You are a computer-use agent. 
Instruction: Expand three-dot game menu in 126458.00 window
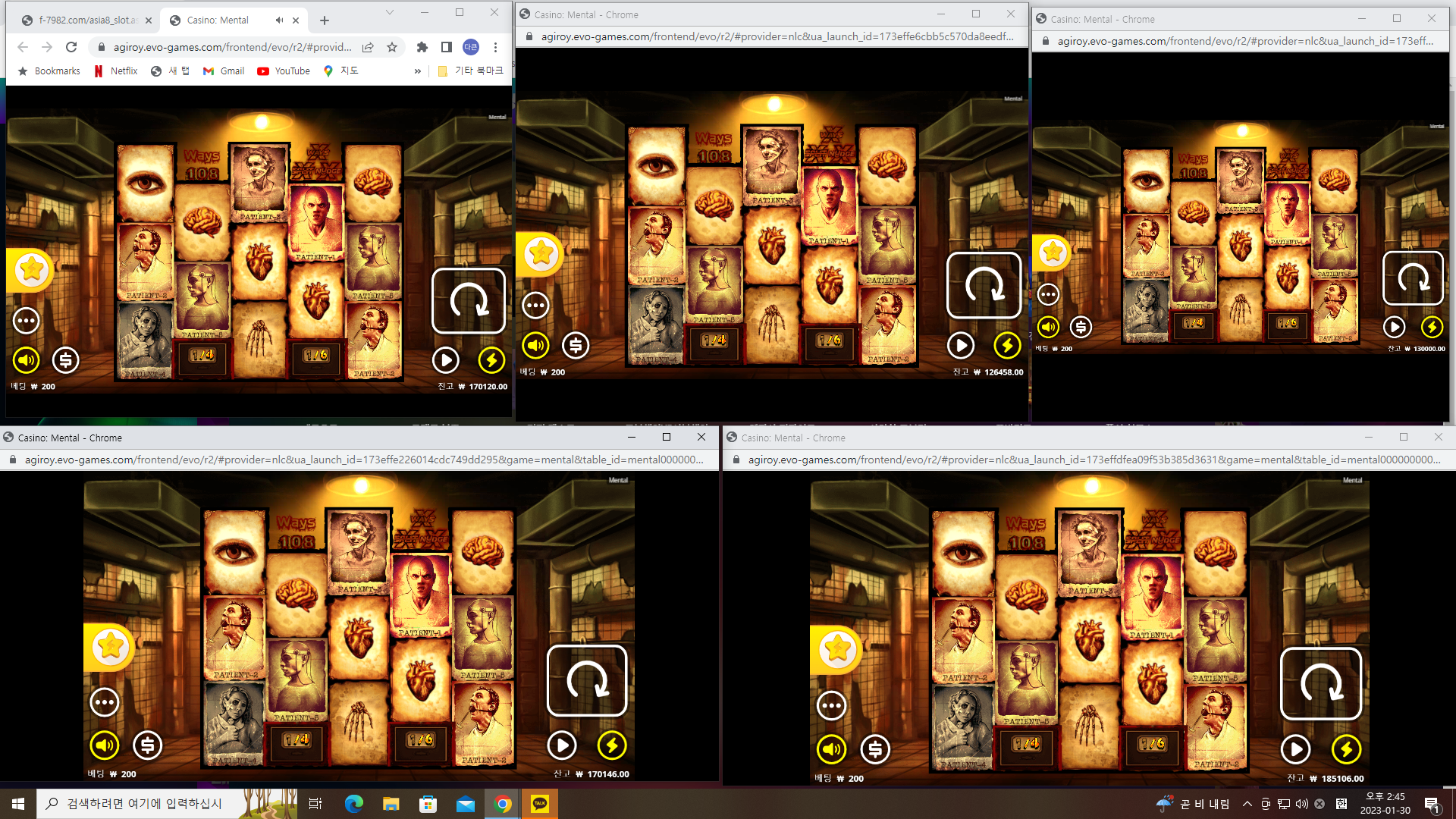(x=536, y=306)
